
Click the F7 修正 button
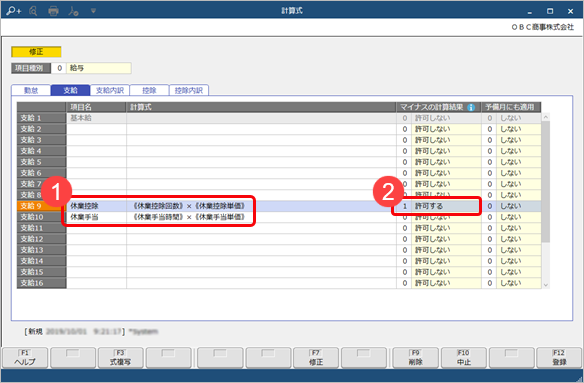(x=316, y=358)
